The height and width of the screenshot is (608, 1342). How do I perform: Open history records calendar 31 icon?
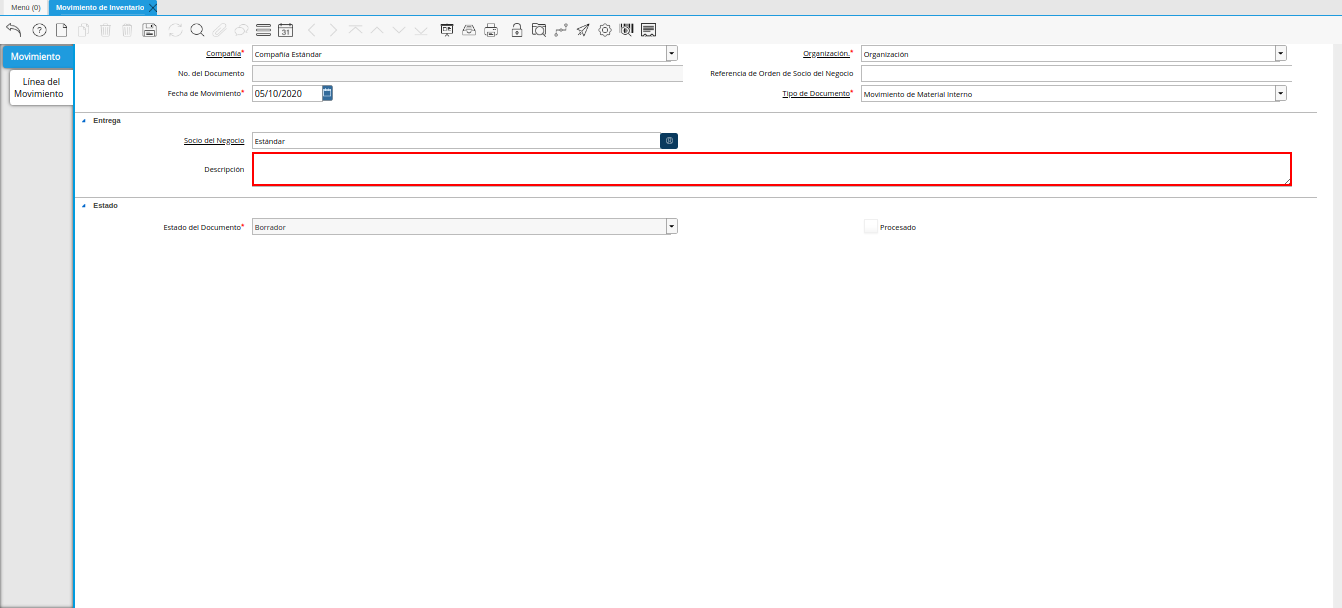pos(285,30)
